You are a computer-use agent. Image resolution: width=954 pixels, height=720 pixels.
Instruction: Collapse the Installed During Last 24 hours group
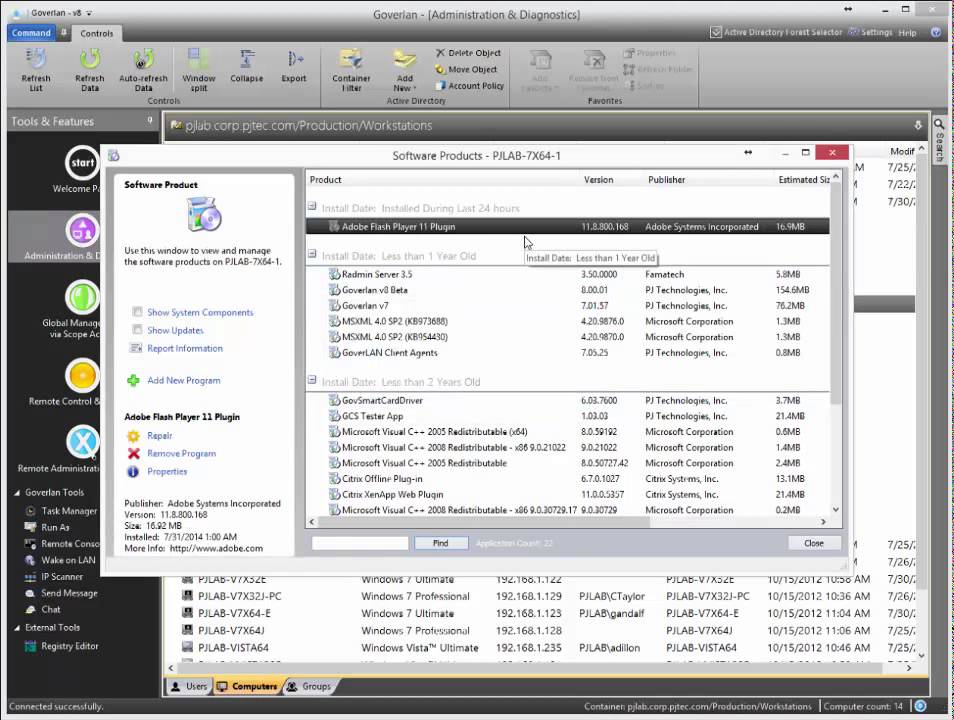(312, 206)
